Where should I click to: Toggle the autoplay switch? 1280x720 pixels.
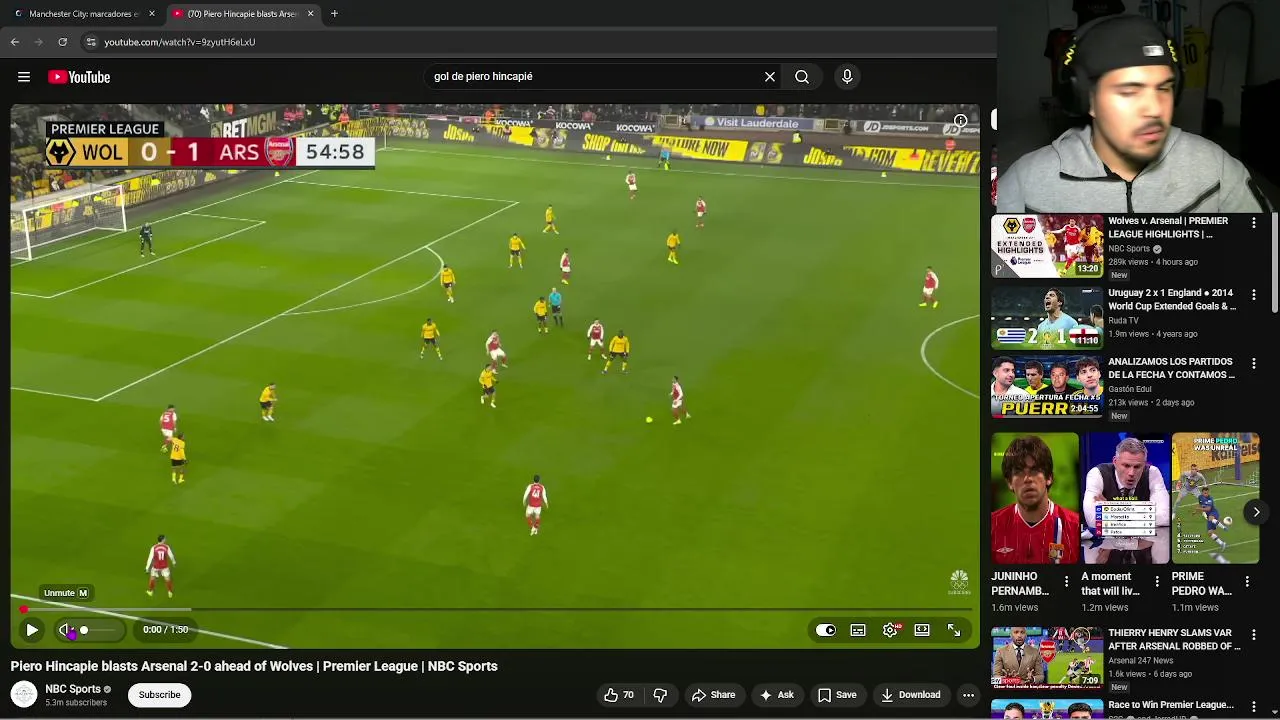point(826,630)
